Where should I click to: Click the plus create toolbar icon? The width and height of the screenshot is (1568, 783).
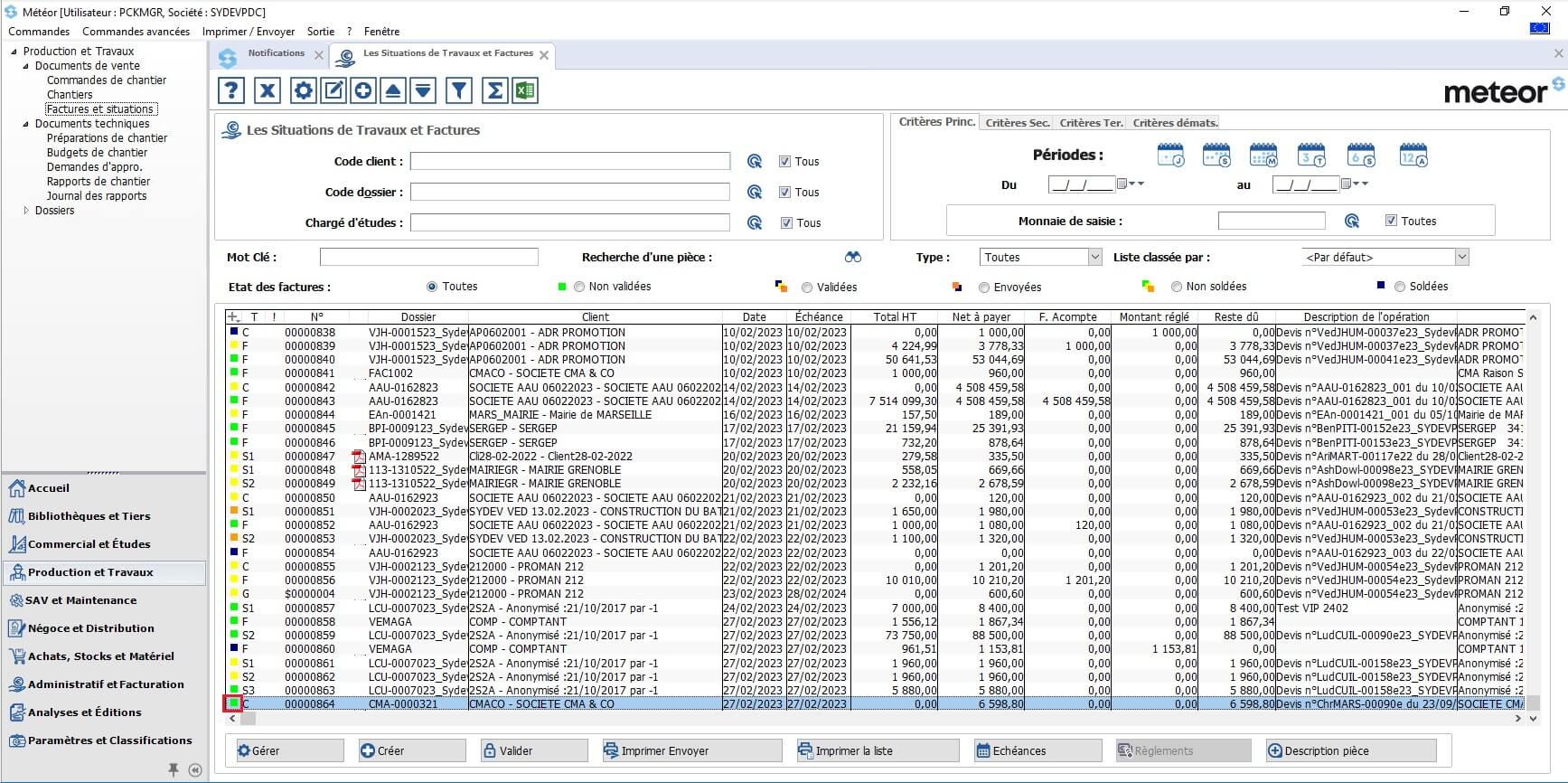[x=363, y=90]
